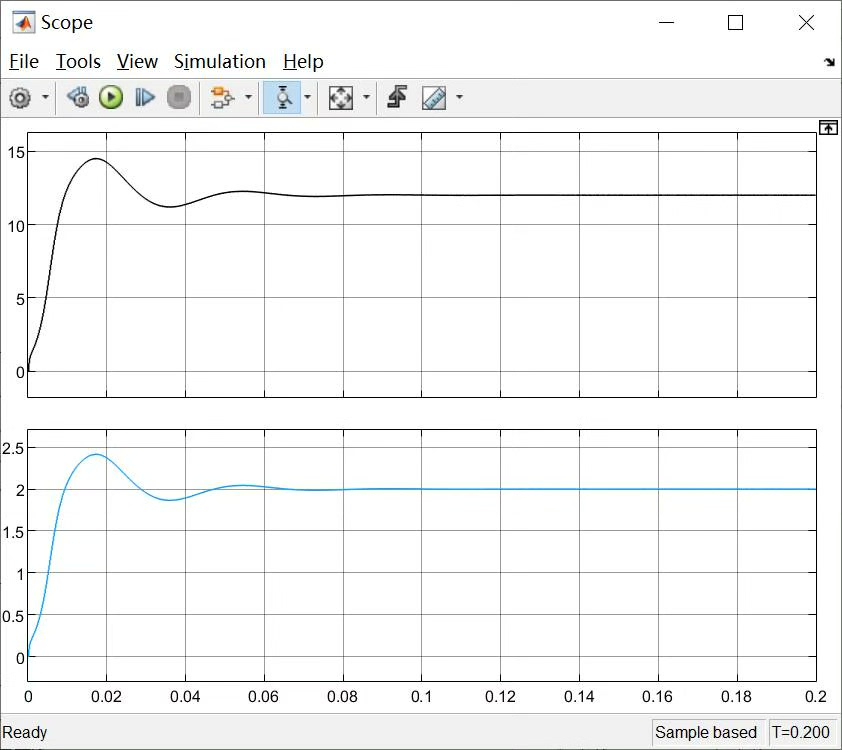The width and height of the screenshot is (842, 750).
Task: Click the Step Back button
Action: (x=78, y=98)
